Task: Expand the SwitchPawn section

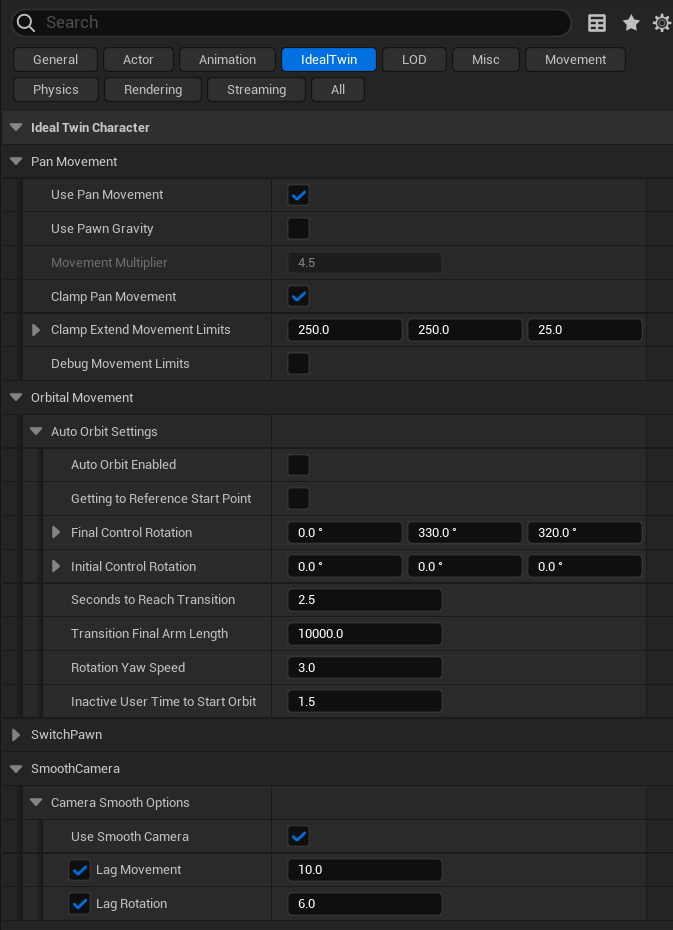Action: coord(16,735)
